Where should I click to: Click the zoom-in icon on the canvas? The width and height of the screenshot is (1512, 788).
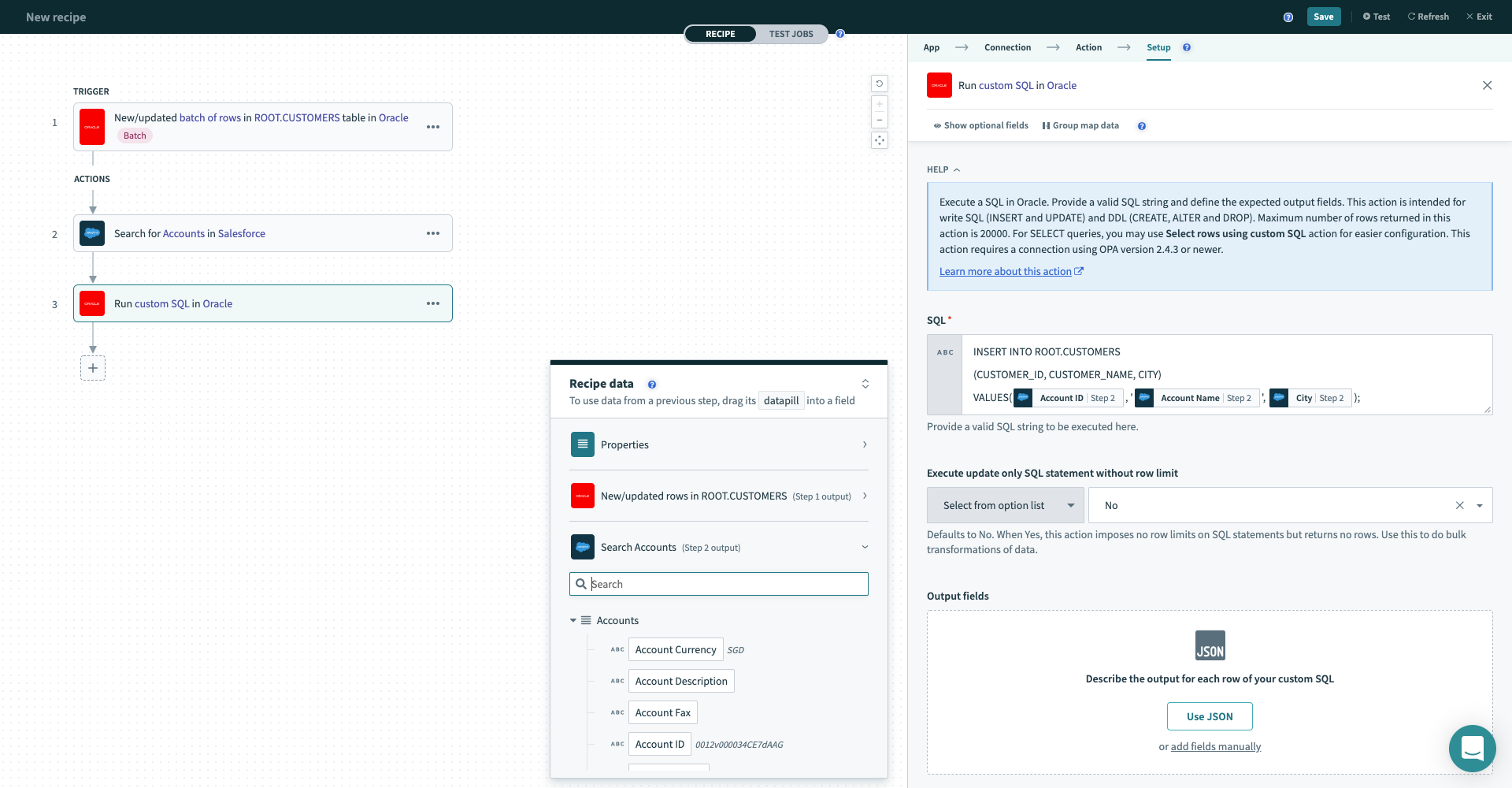pos(880,103)
